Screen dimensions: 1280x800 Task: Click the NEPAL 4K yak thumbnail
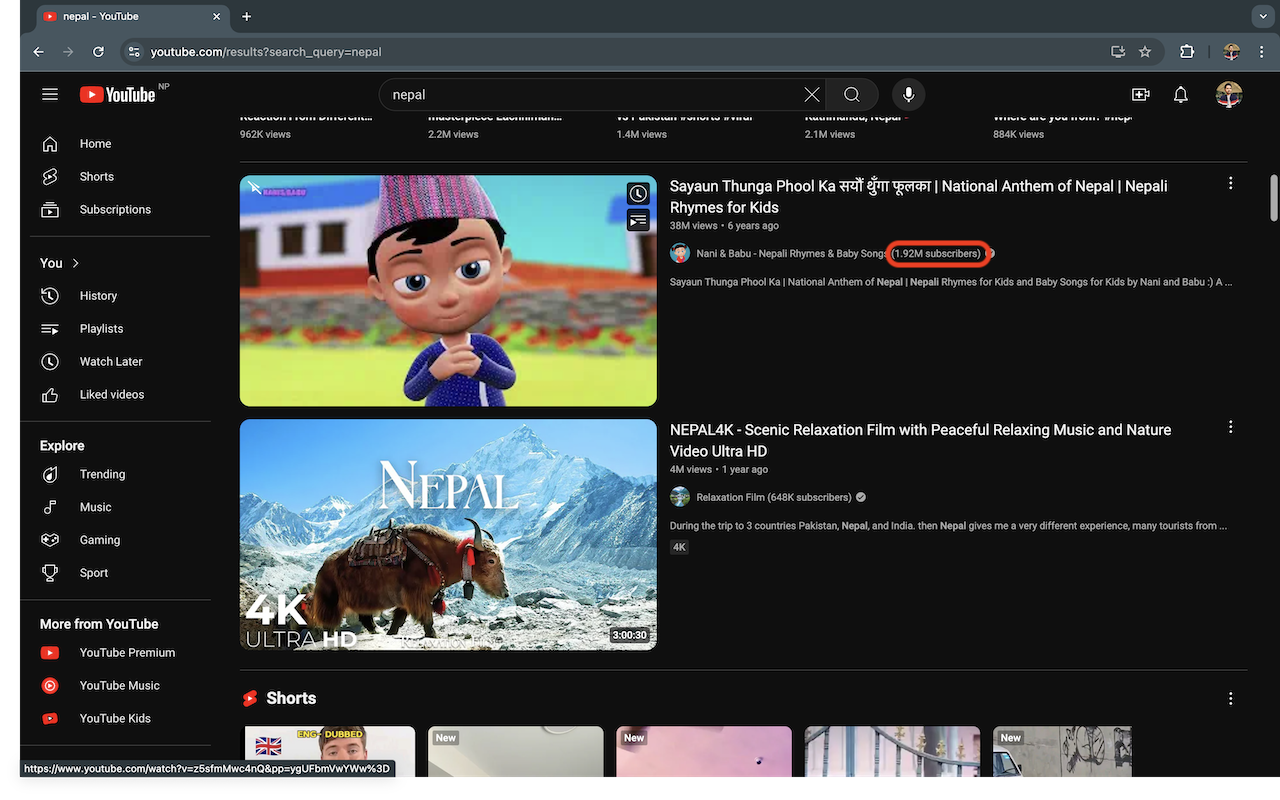448,534
